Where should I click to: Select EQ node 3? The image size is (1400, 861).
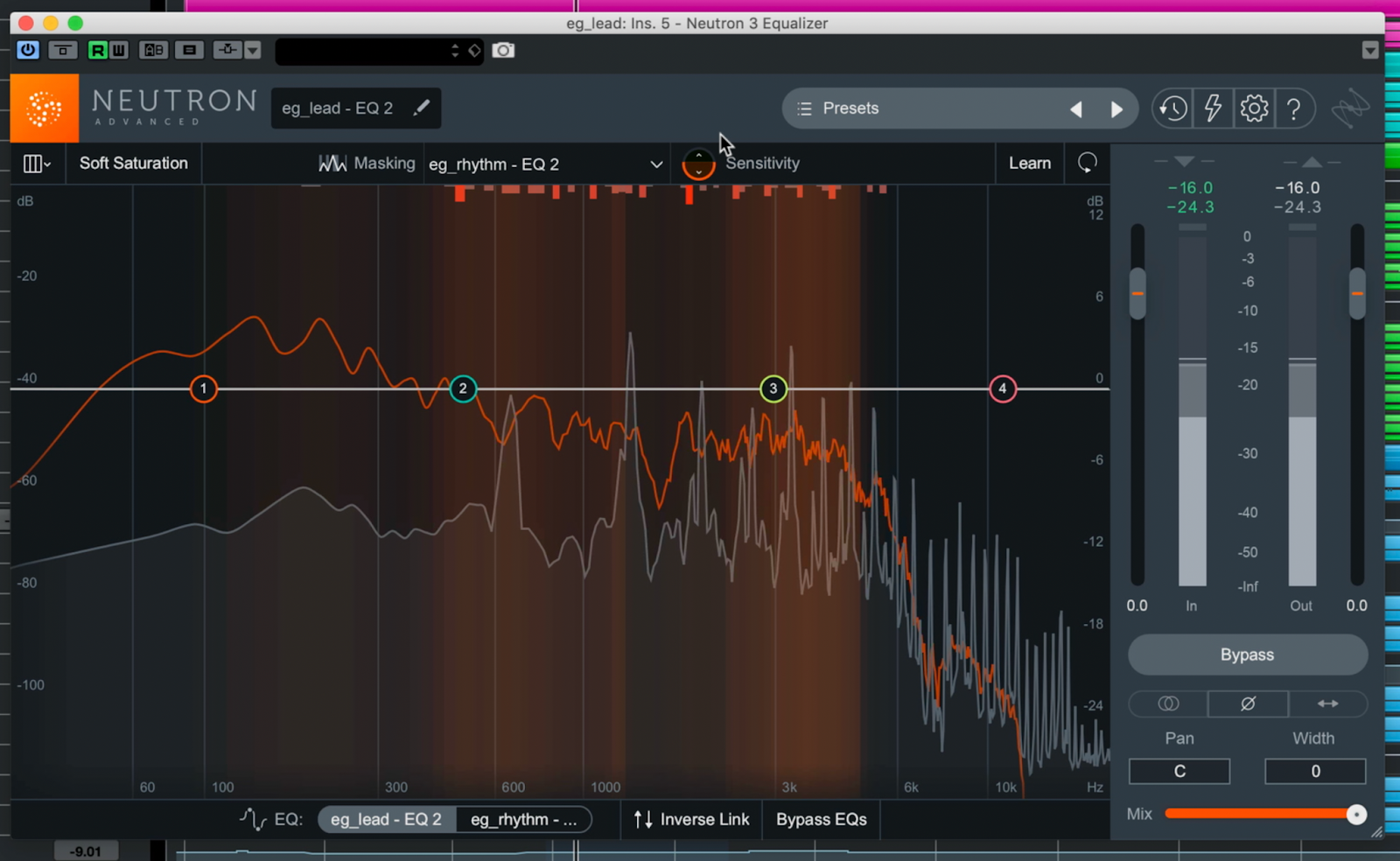click(x=773, y=388)
